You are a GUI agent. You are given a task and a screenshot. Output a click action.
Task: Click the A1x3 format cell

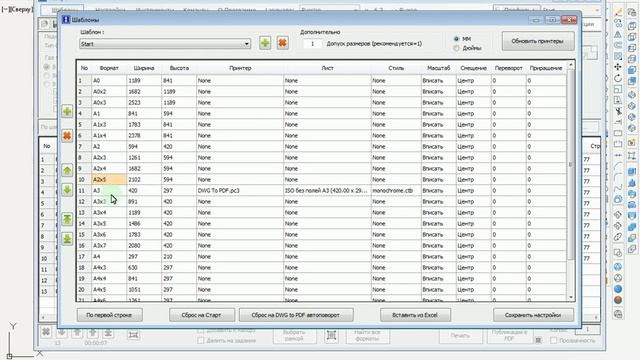point(109,124)
